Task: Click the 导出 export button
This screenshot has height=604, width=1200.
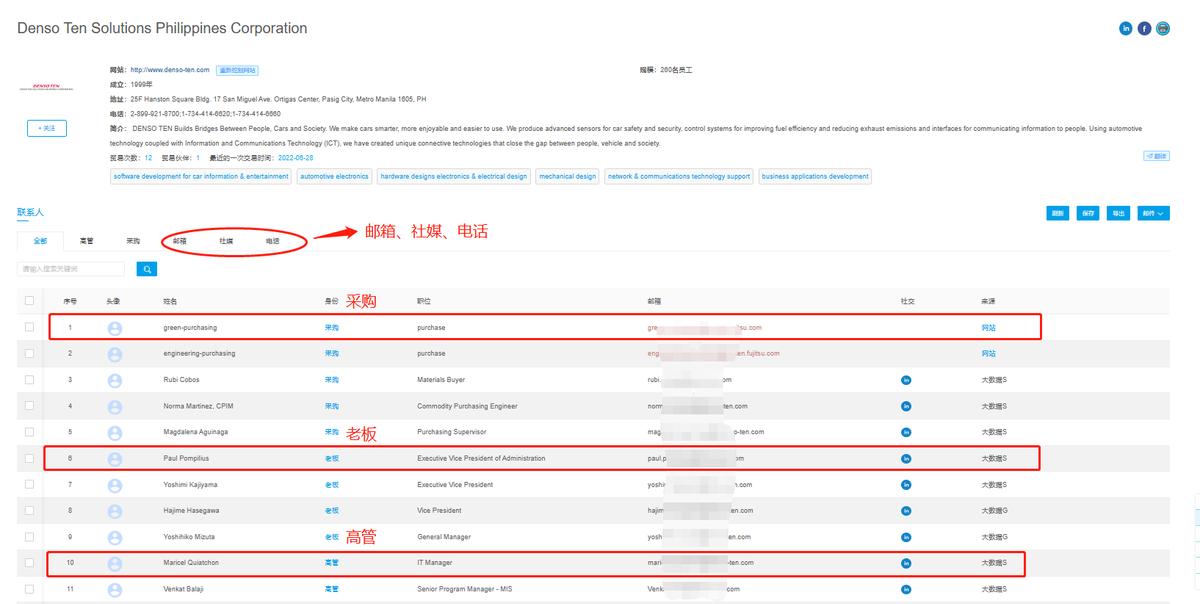Action: coord(1118,213)
